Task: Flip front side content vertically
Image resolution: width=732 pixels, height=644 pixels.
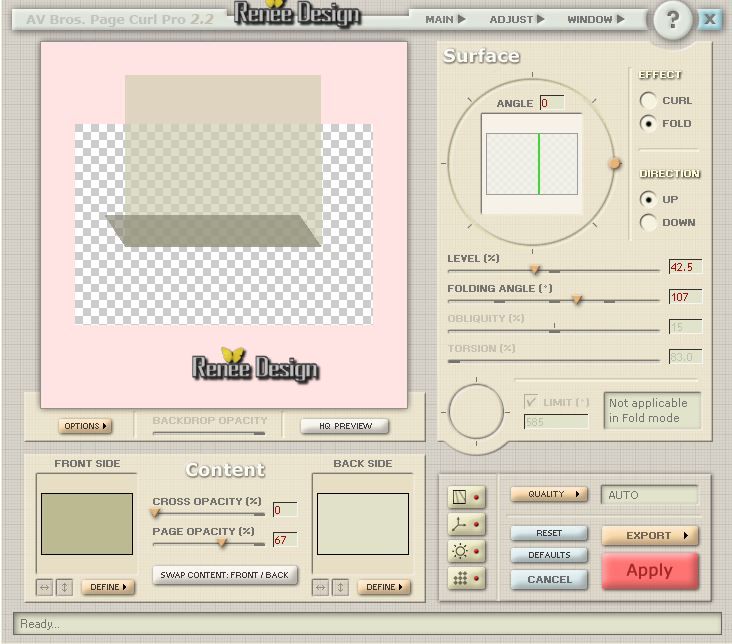Action: (x=64, y=587)
